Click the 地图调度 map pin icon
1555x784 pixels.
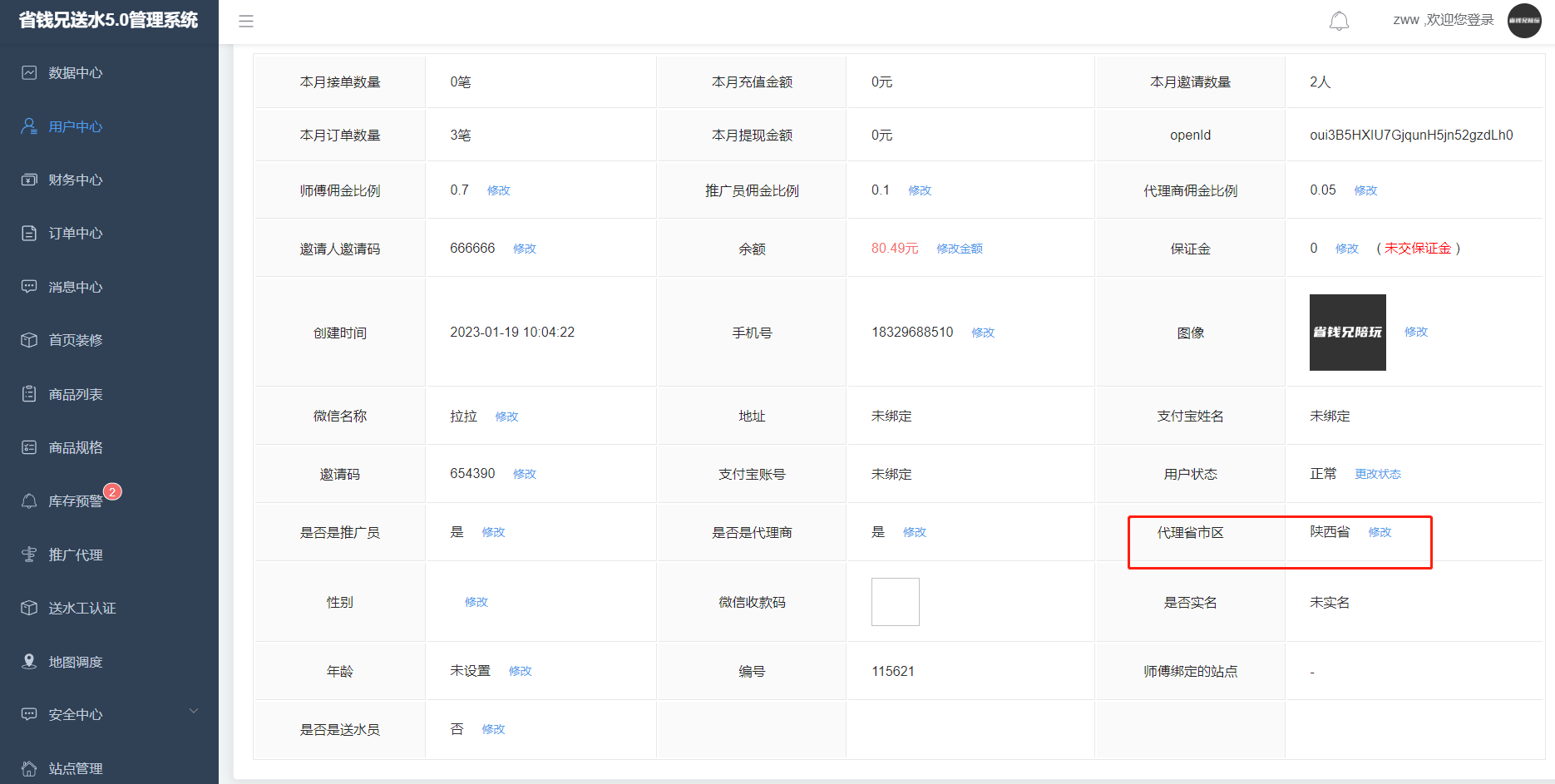(x=29, y=662)
